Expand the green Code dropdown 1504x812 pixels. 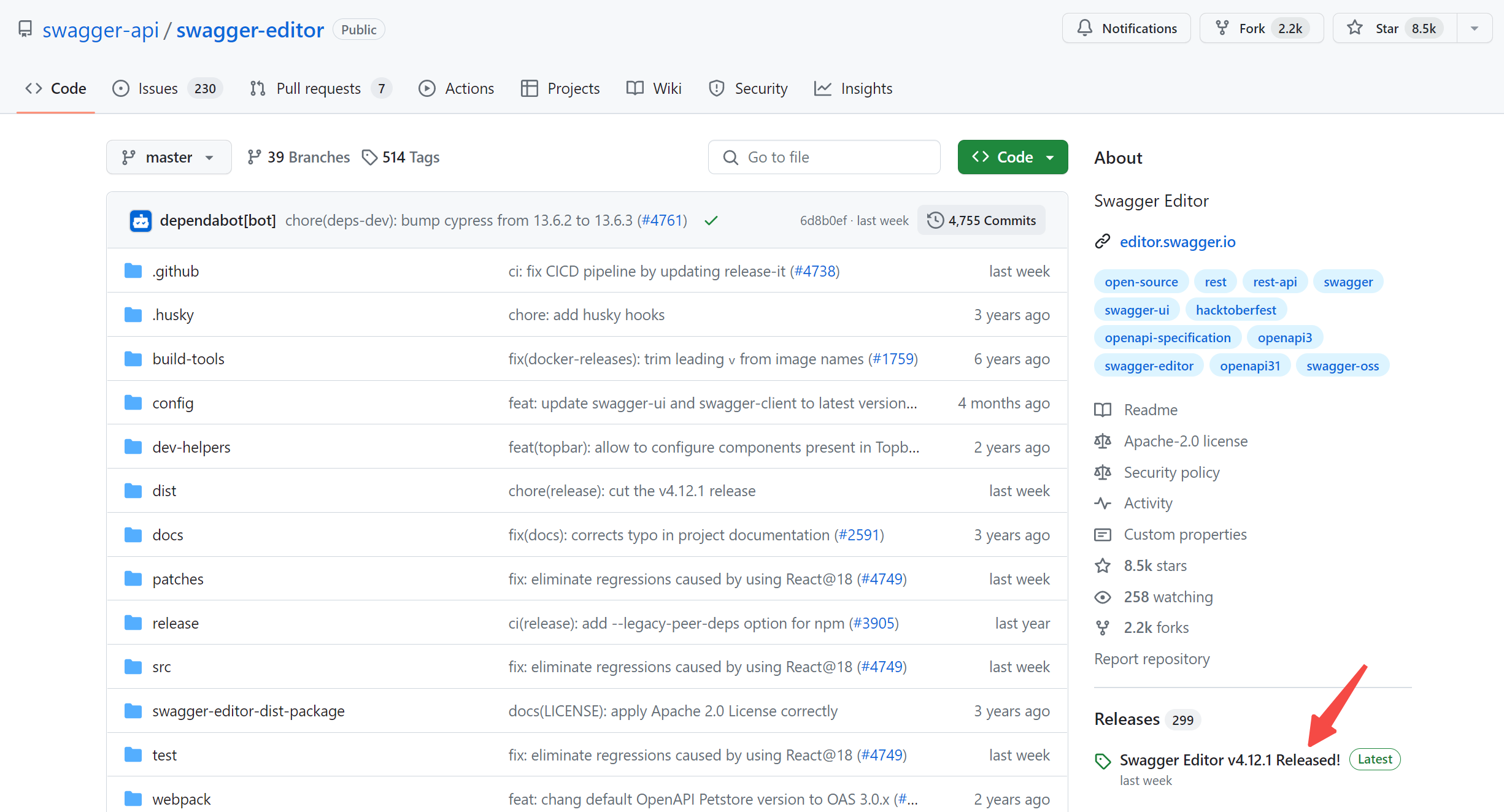click(1012, 158)
